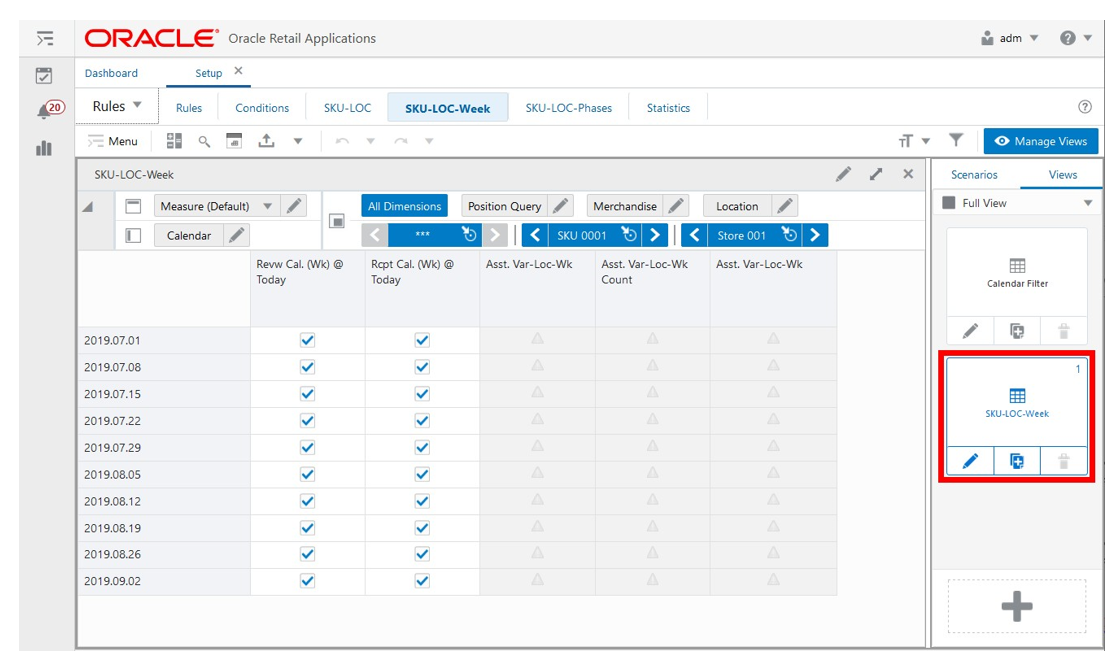Image resolution: width=1119 pixels, height=663 pixels.
Task: Open the Scenarios tab in the side panel
Action: [974, 174]
